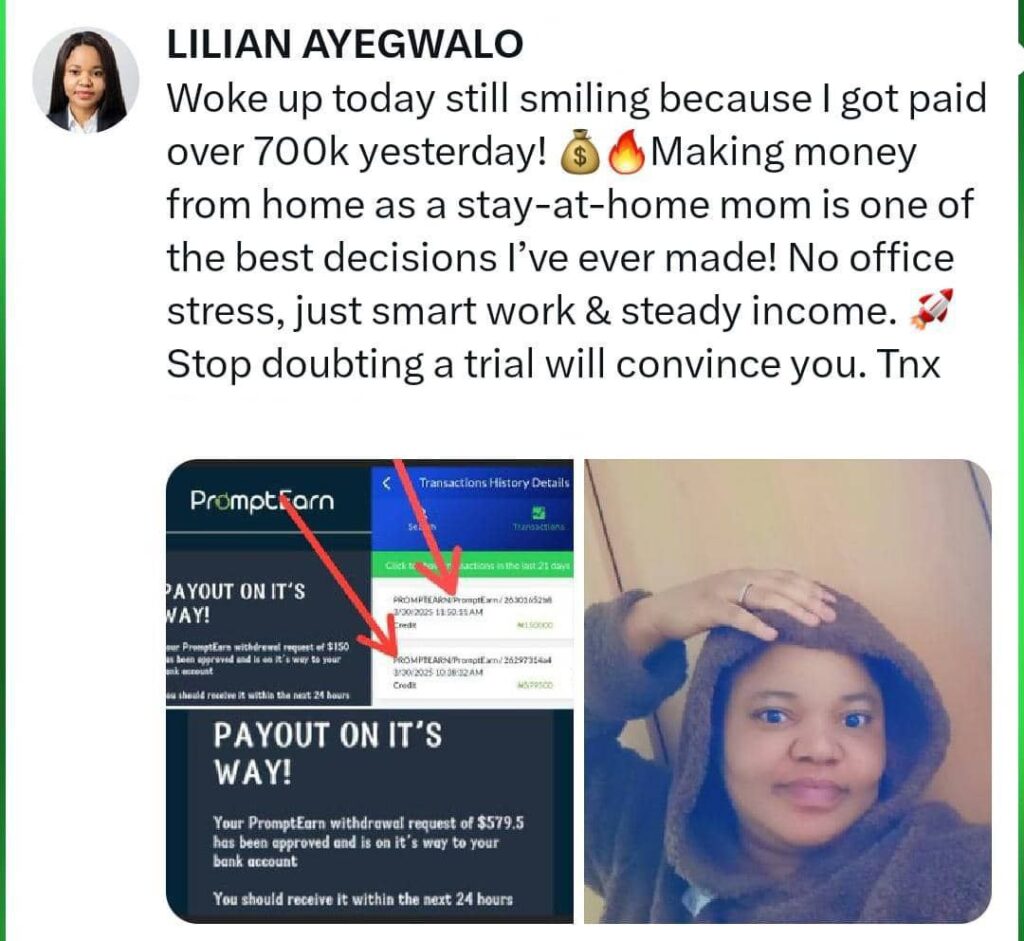Open the selfie photo with brown hoodie
Image resolution: width=1024 pixels, height=941 pixels.
coord(788,691)
